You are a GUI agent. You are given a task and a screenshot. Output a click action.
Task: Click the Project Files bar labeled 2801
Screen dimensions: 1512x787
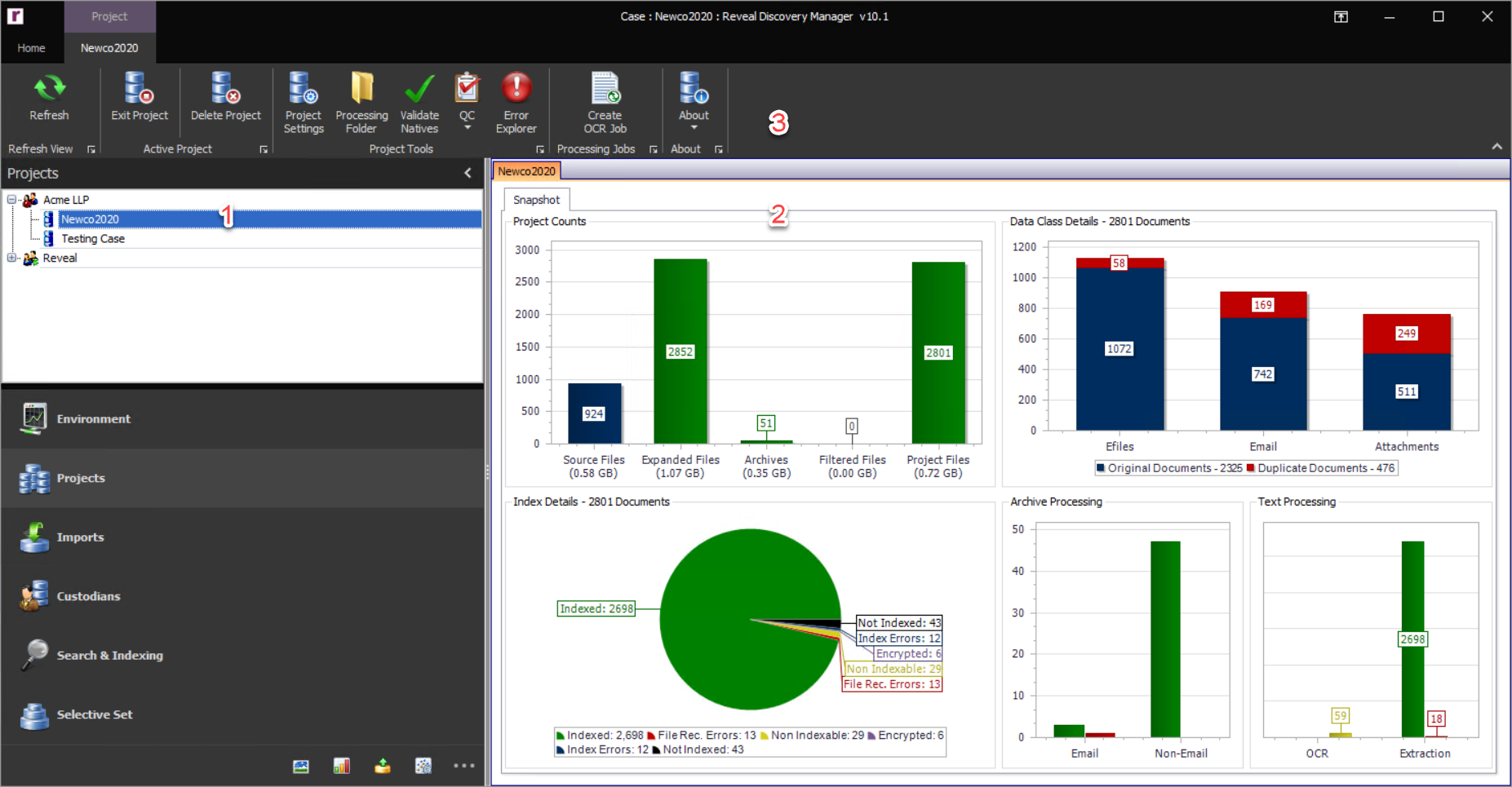pyautogui.click(x=938, y=352)
